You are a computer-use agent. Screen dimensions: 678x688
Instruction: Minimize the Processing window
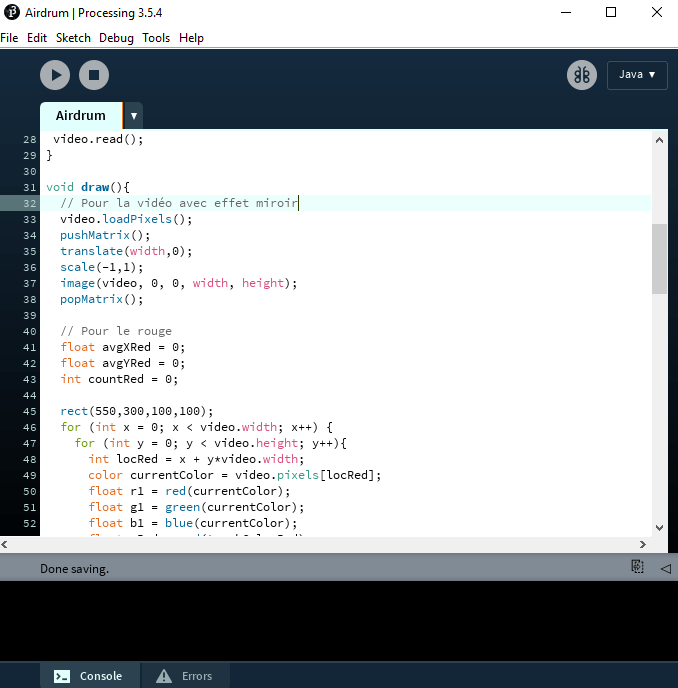pos(566,12)
